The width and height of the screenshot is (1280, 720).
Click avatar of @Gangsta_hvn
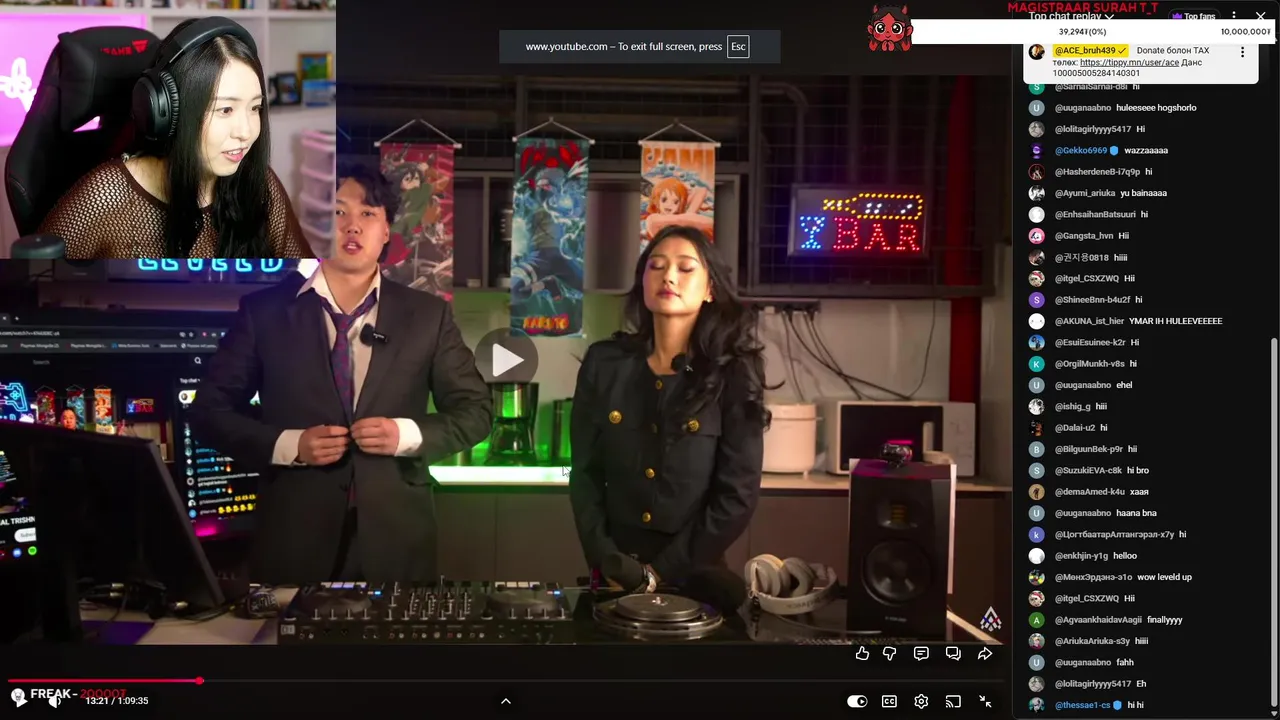[x=1037, y=236]
